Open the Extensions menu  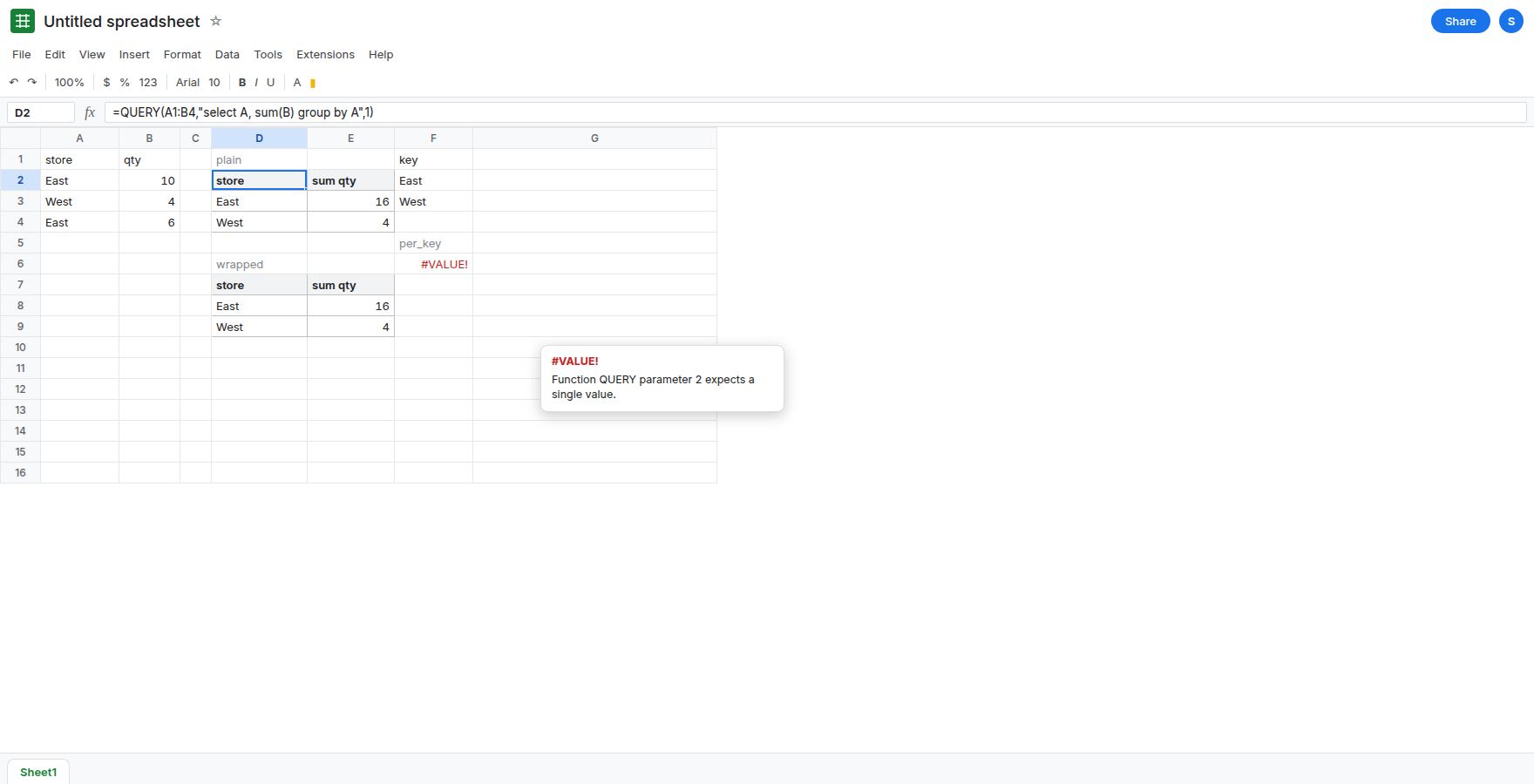[x=325, y=54]
